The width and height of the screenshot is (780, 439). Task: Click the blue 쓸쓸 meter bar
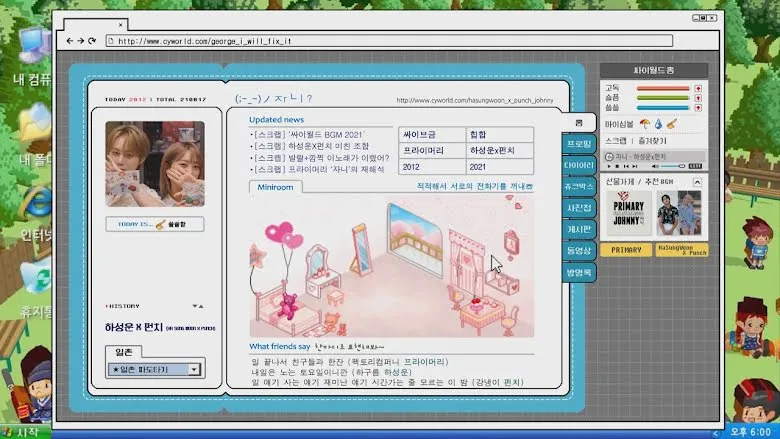663,107
